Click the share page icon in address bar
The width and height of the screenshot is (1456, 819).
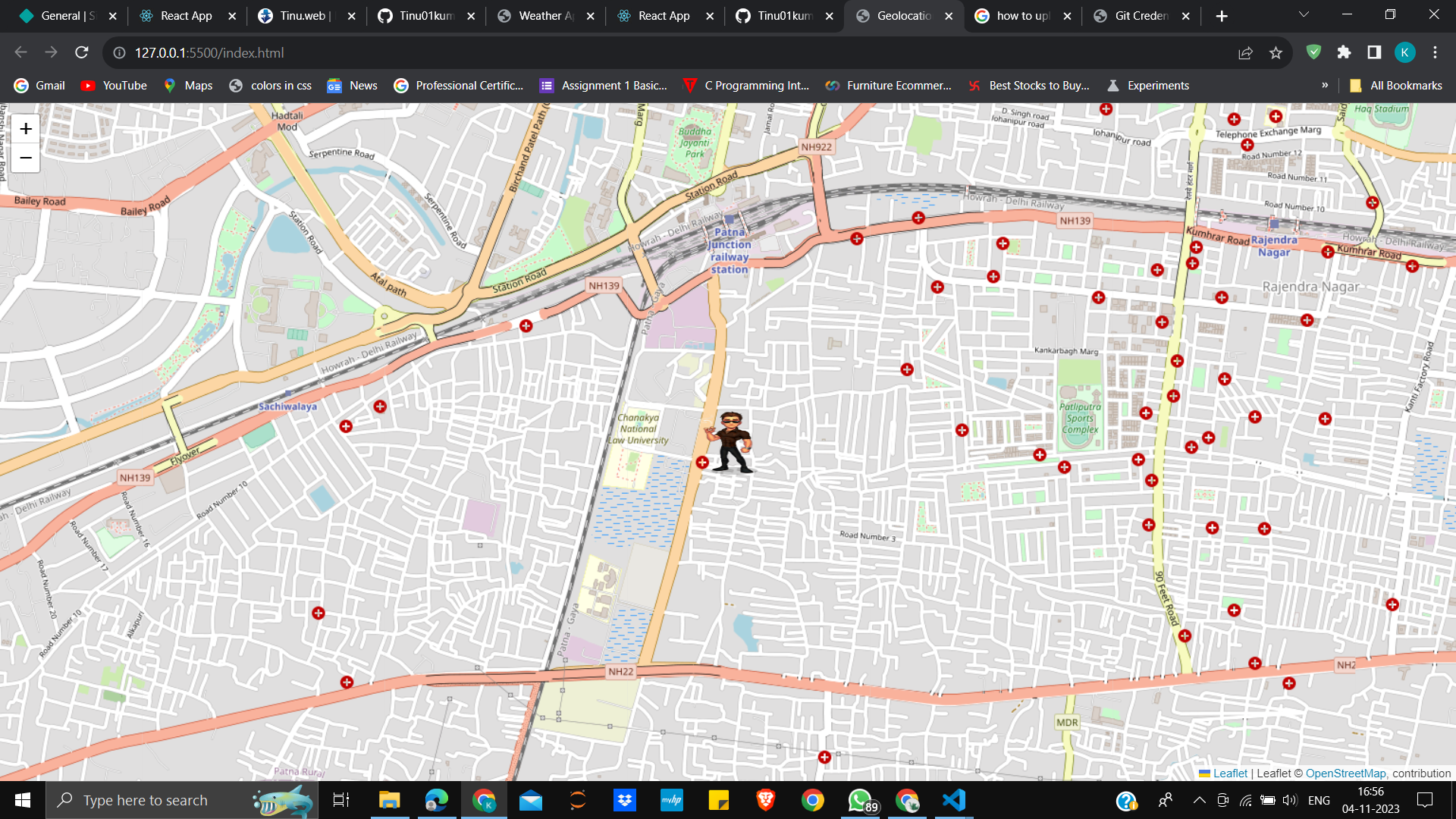(1245, 53)
